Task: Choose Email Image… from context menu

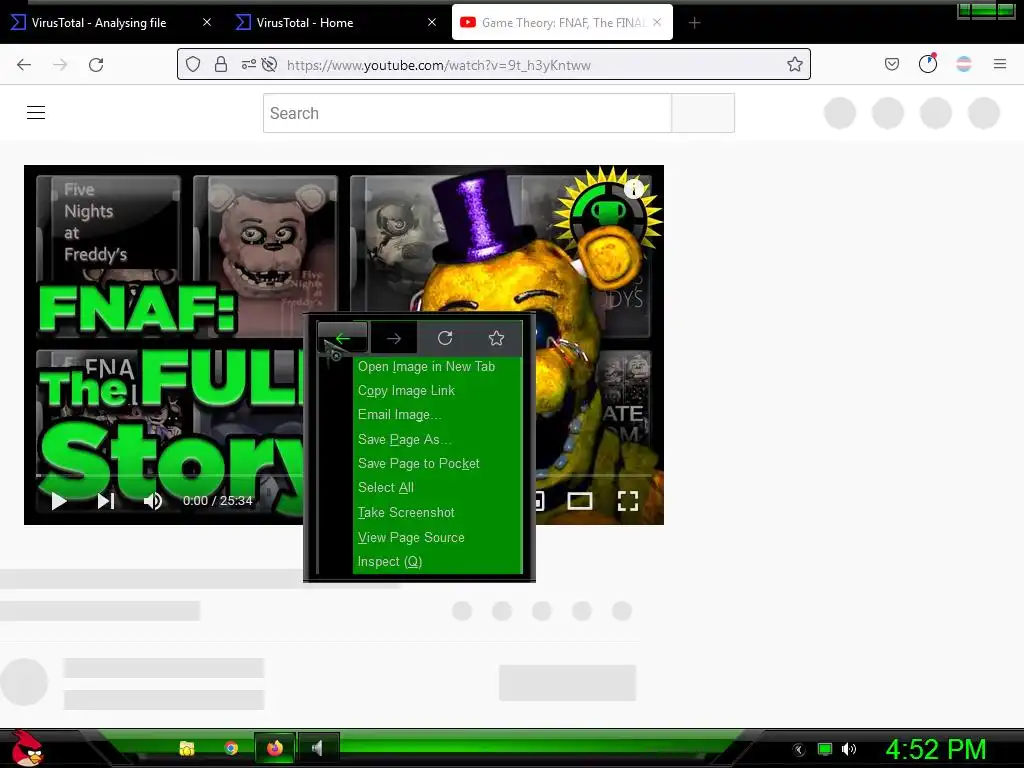Action: tap(399, 415)
